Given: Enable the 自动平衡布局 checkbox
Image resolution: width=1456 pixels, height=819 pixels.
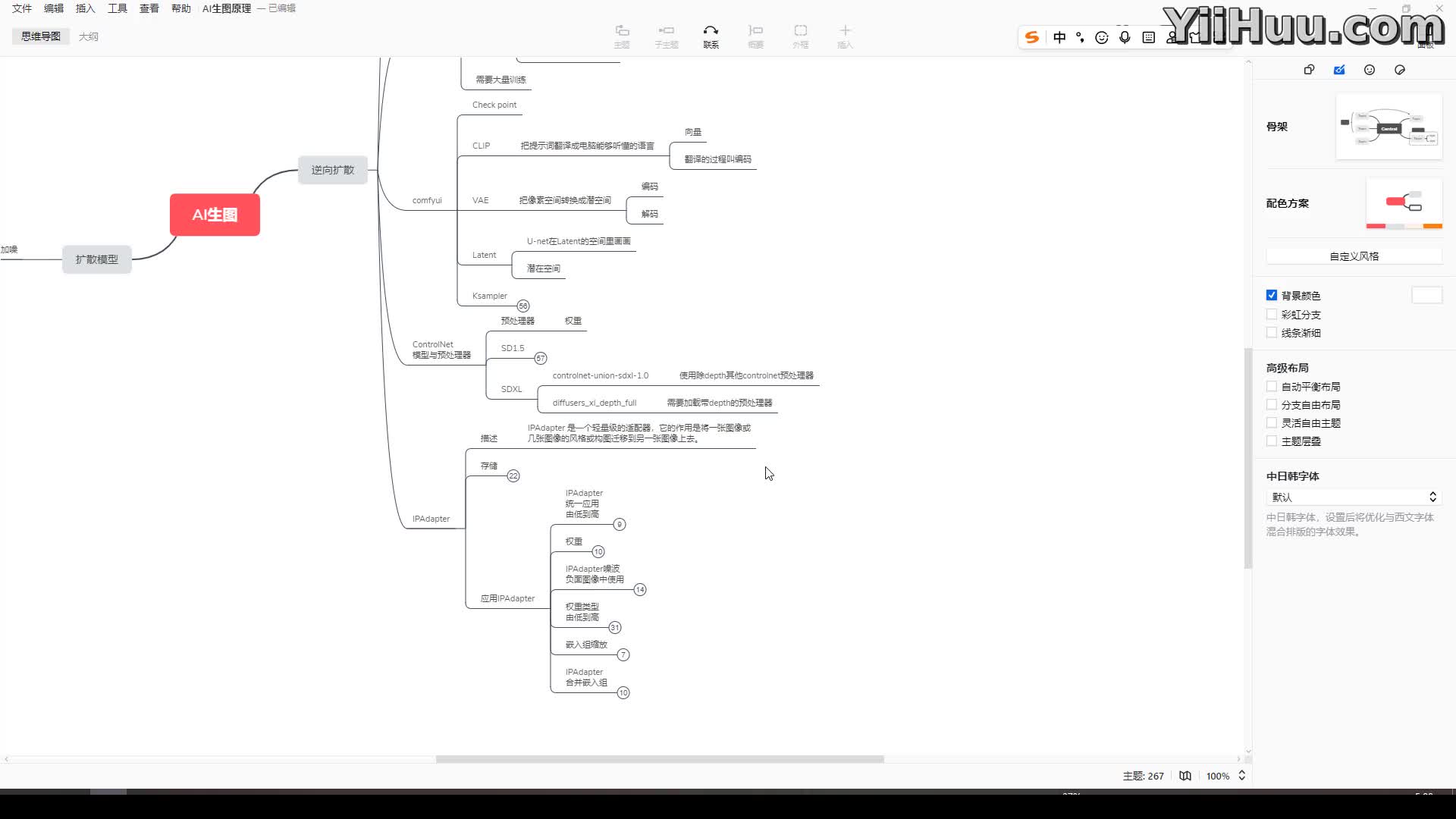Looking at the screenshot, I should click(1272, 387).
